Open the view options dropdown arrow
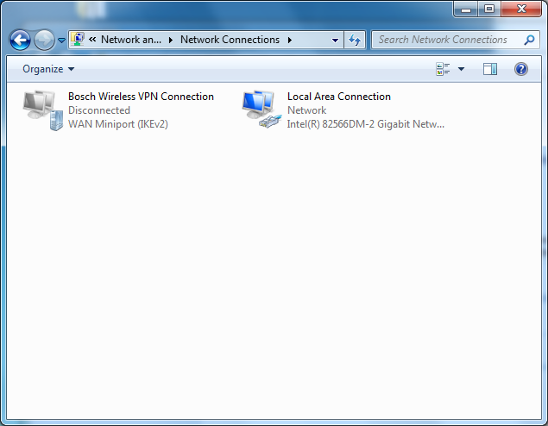Image resolution: width=548 pixels, height=426 pixels. click(x=461, y=69)
